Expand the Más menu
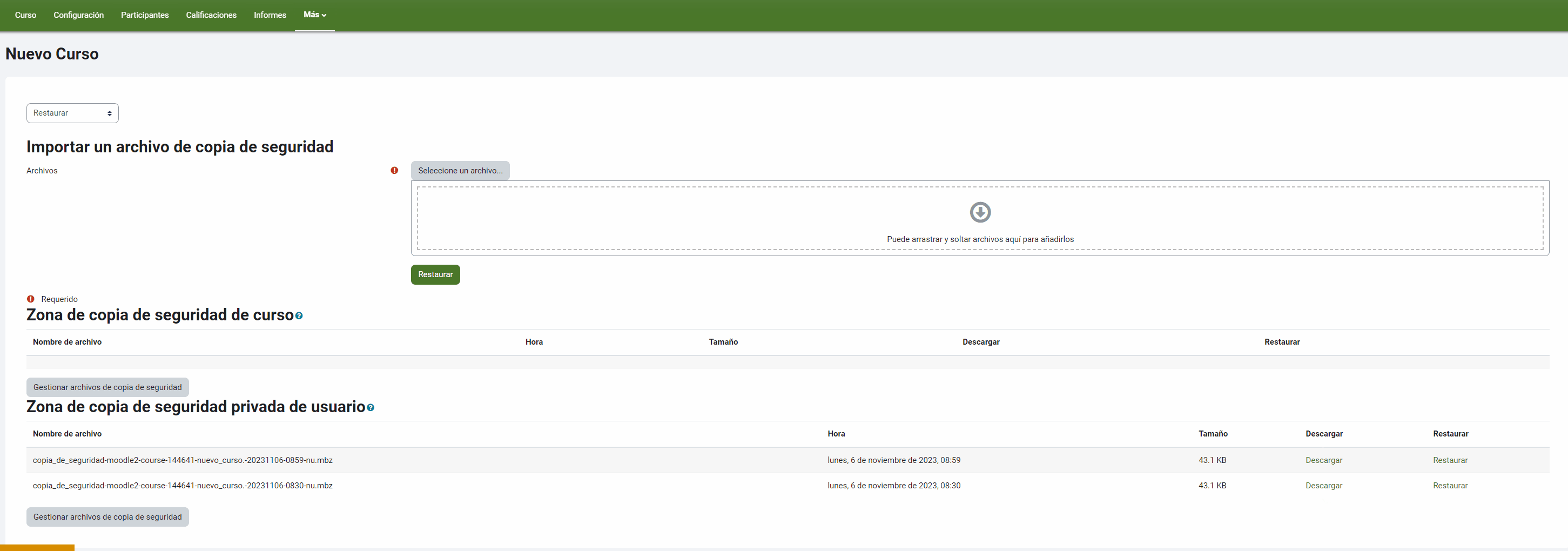1568x551 pixels. 314,15
